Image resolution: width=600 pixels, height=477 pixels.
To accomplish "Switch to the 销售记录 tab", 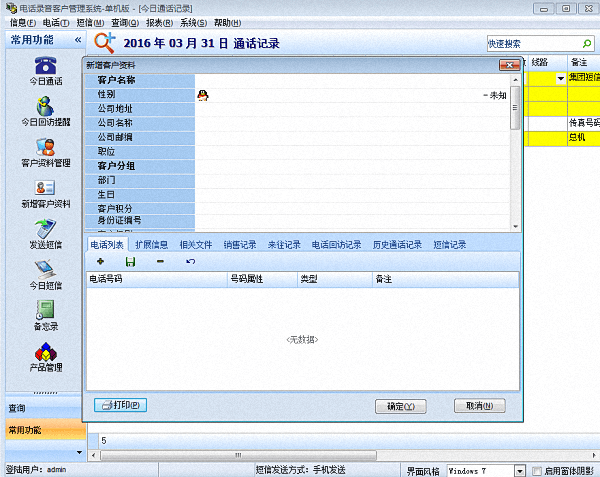I will coord(240,244).
